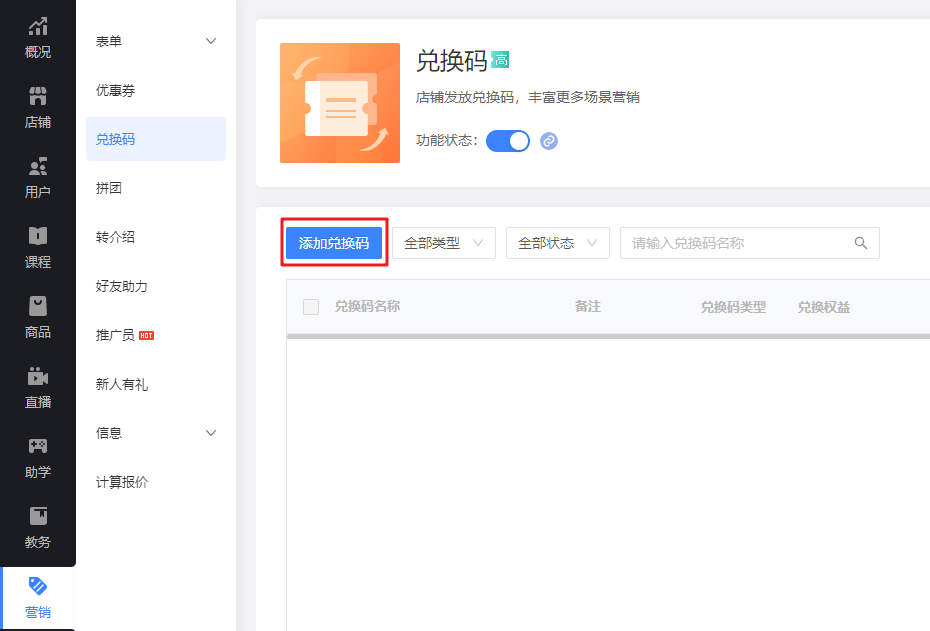Click the 高 badge next to 兑换码 title
Image resolution: width=930 pixels, height=631 pixels.
pyautogui.click(x=501, y=60)
